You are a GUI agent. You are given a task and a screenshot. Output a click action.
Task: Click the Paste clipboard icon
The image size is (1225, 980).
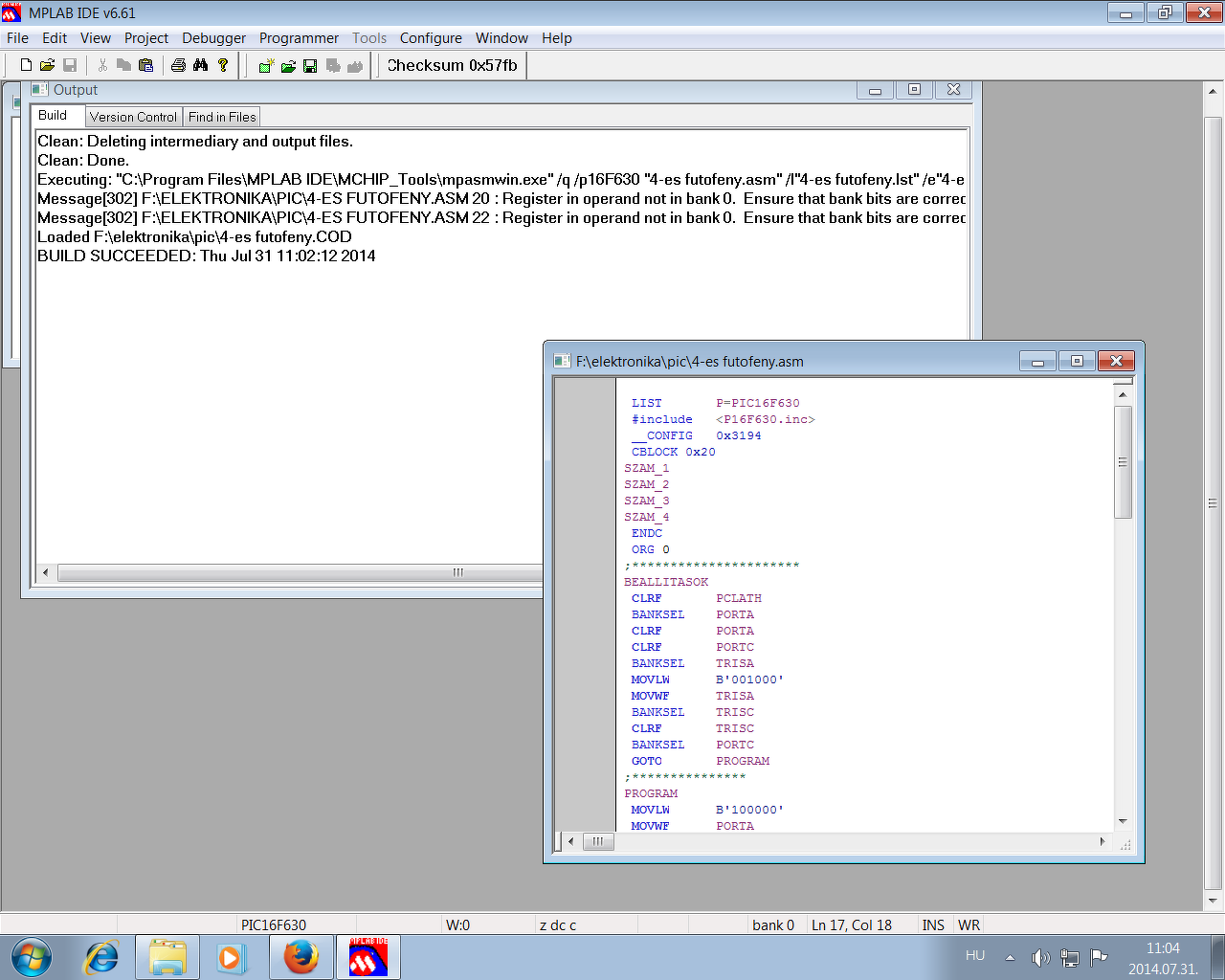point(145,65)
